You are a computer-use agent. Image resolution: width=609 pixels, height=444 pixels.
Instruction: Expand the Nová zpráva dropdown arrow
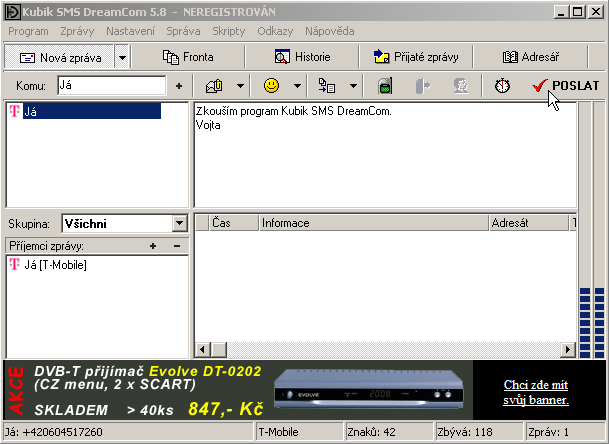coord(122,57)
